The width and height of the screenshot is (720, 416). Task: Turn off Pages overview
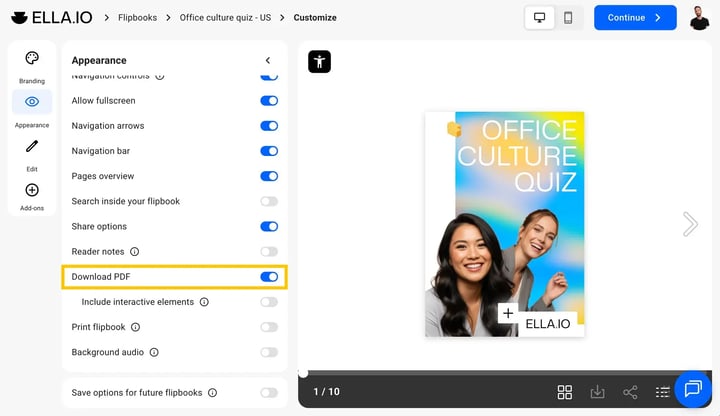269,176
